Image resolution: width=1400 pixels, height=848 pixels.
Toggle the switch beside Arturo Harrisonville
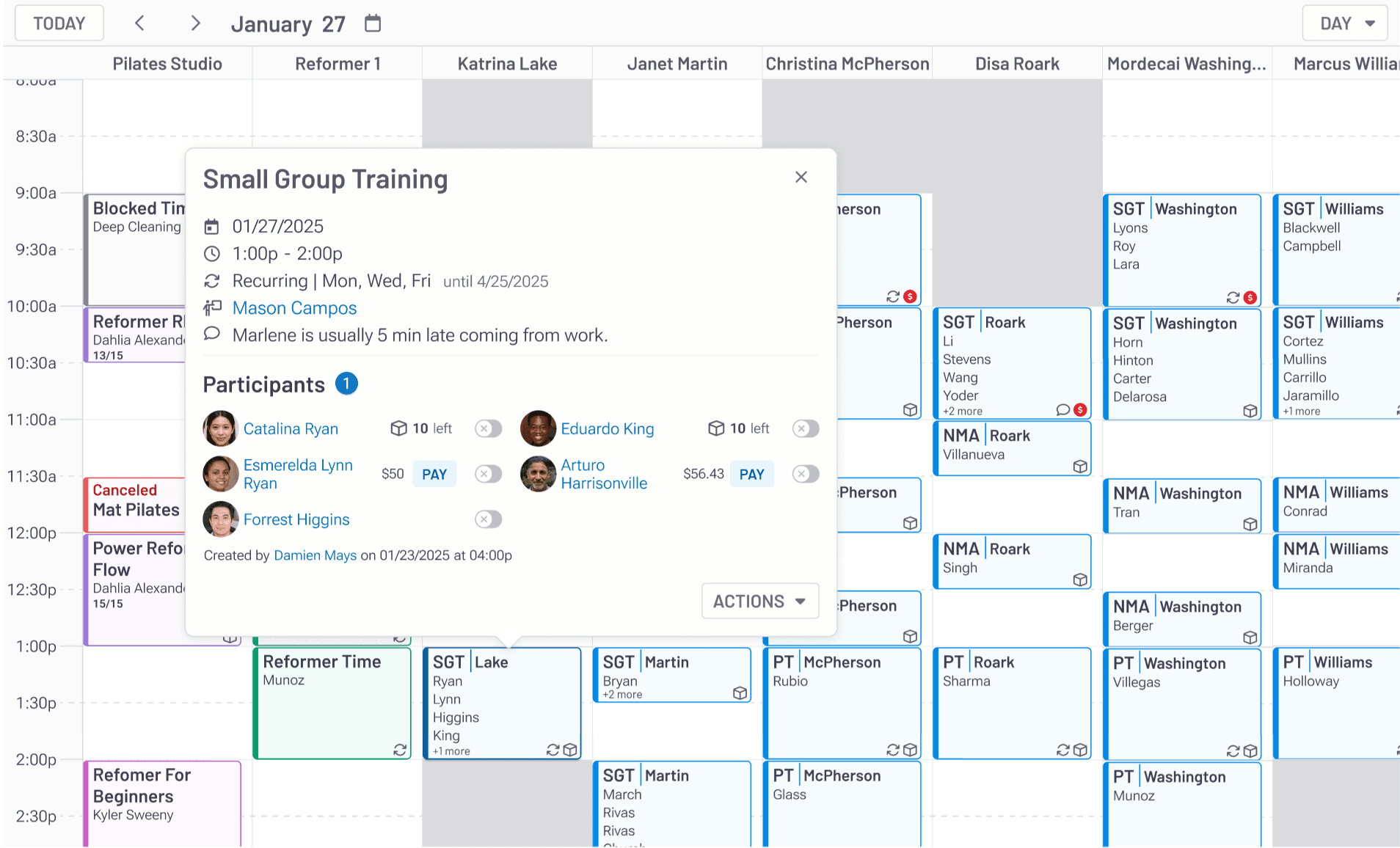[805, 474]
